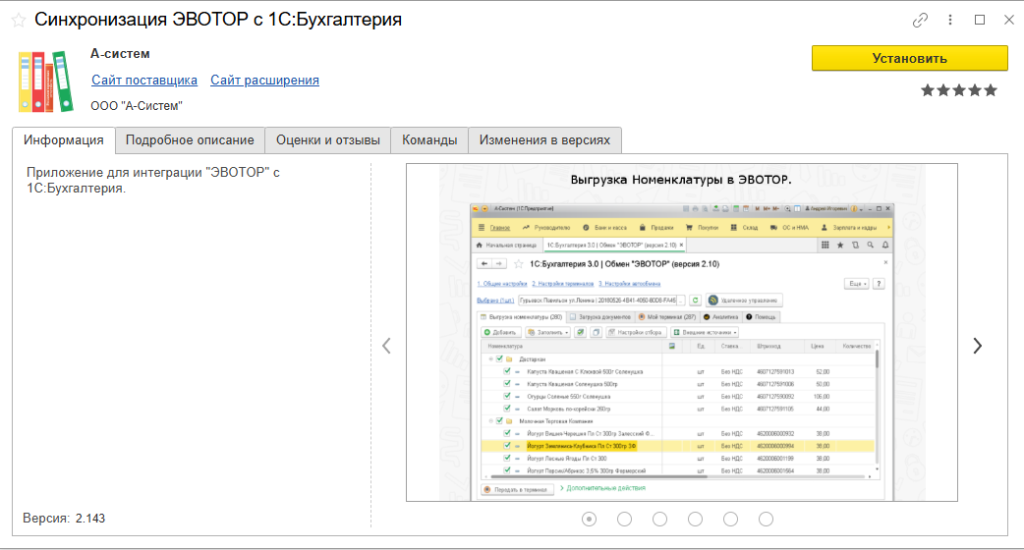
Task: Click the colored binders extension logo
Action: click(46, 81)
